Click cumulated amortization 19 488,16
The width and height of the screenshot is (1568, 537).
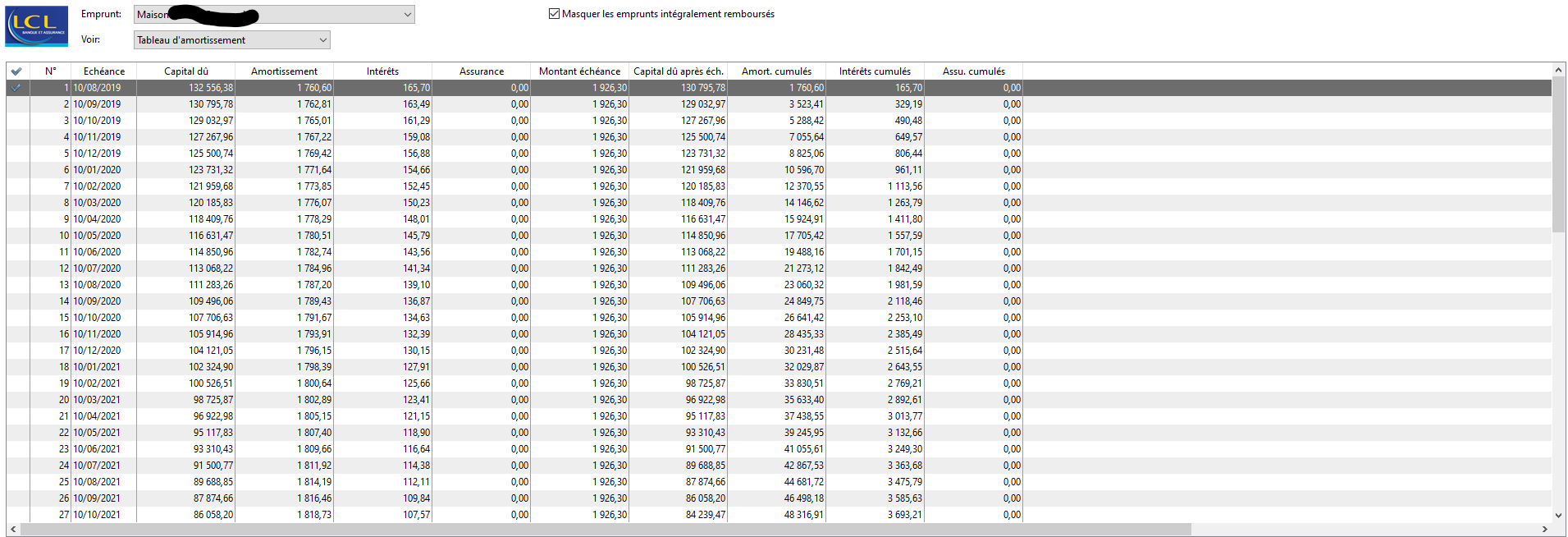click(804, 252)
